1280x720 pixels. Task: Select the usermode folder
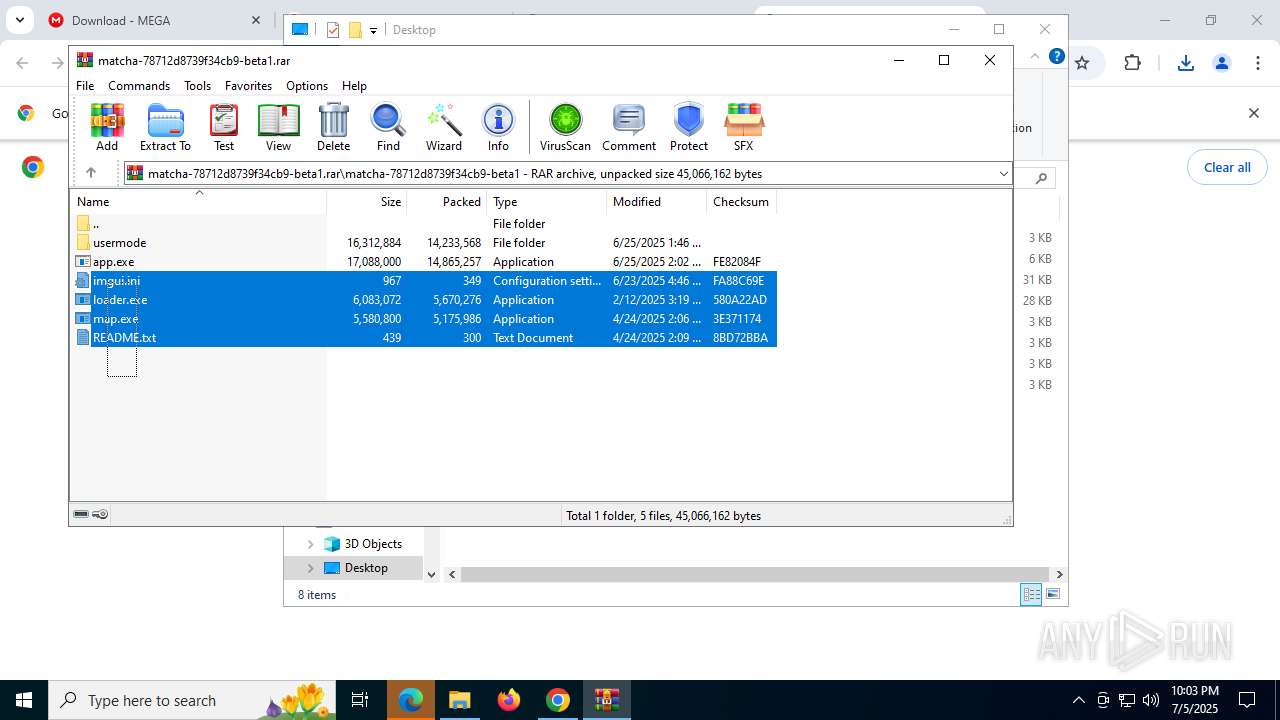click(x=424, y=243)
